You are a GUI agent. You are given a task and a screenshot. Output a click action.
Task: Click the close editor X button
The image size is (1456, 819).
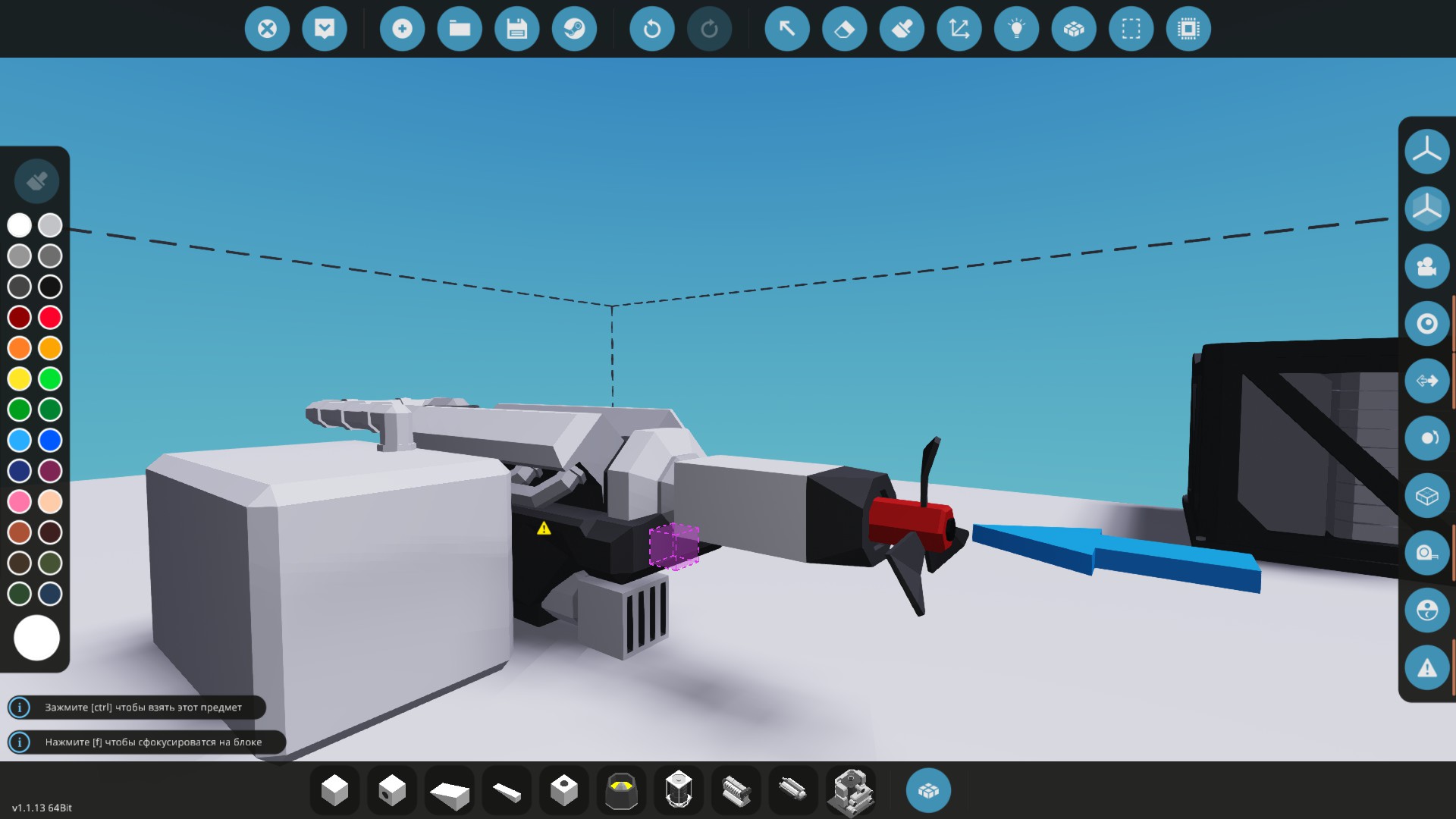(x=267, y=29)
